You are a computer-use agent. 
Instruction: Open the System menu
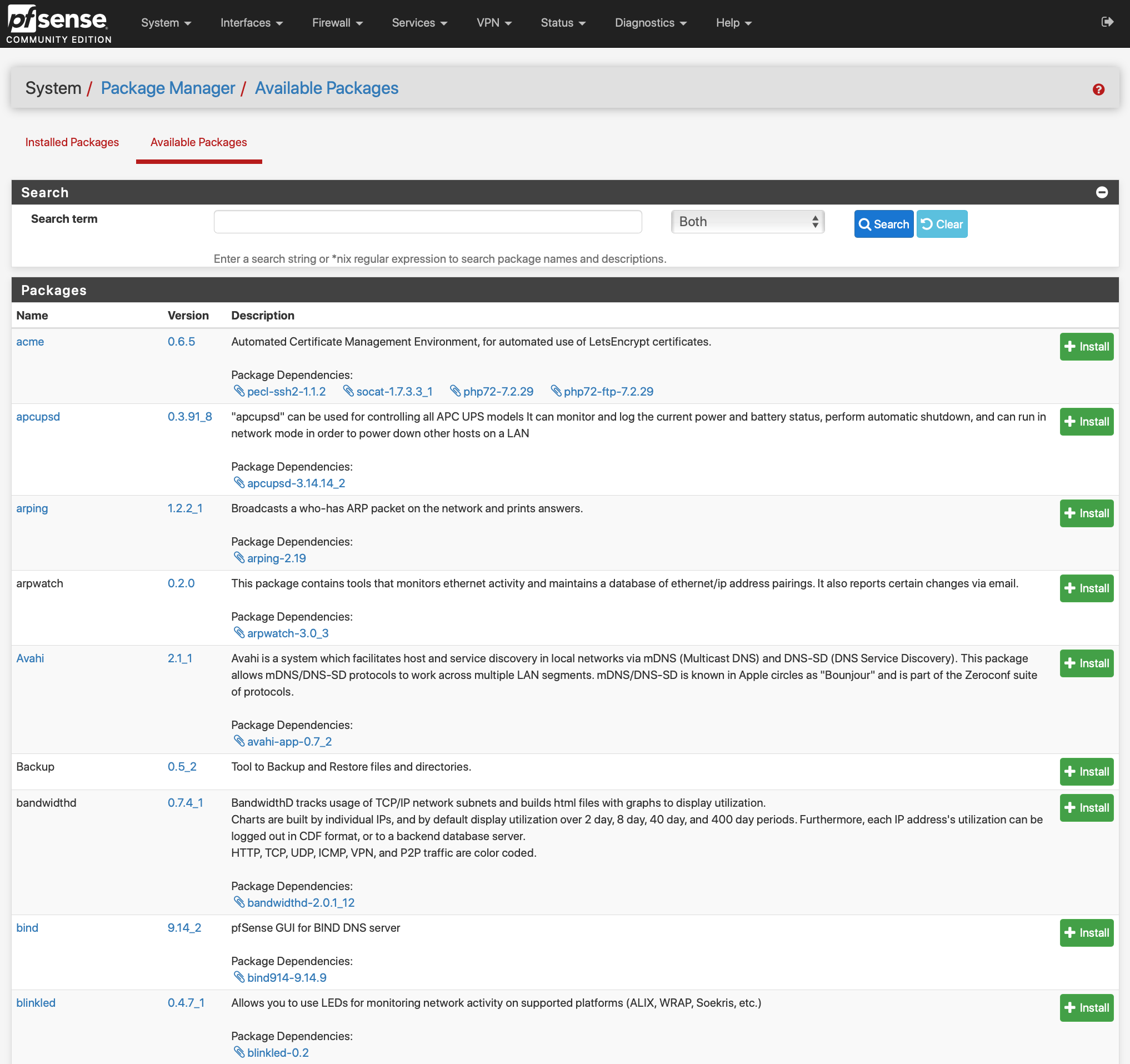point(166,23)
